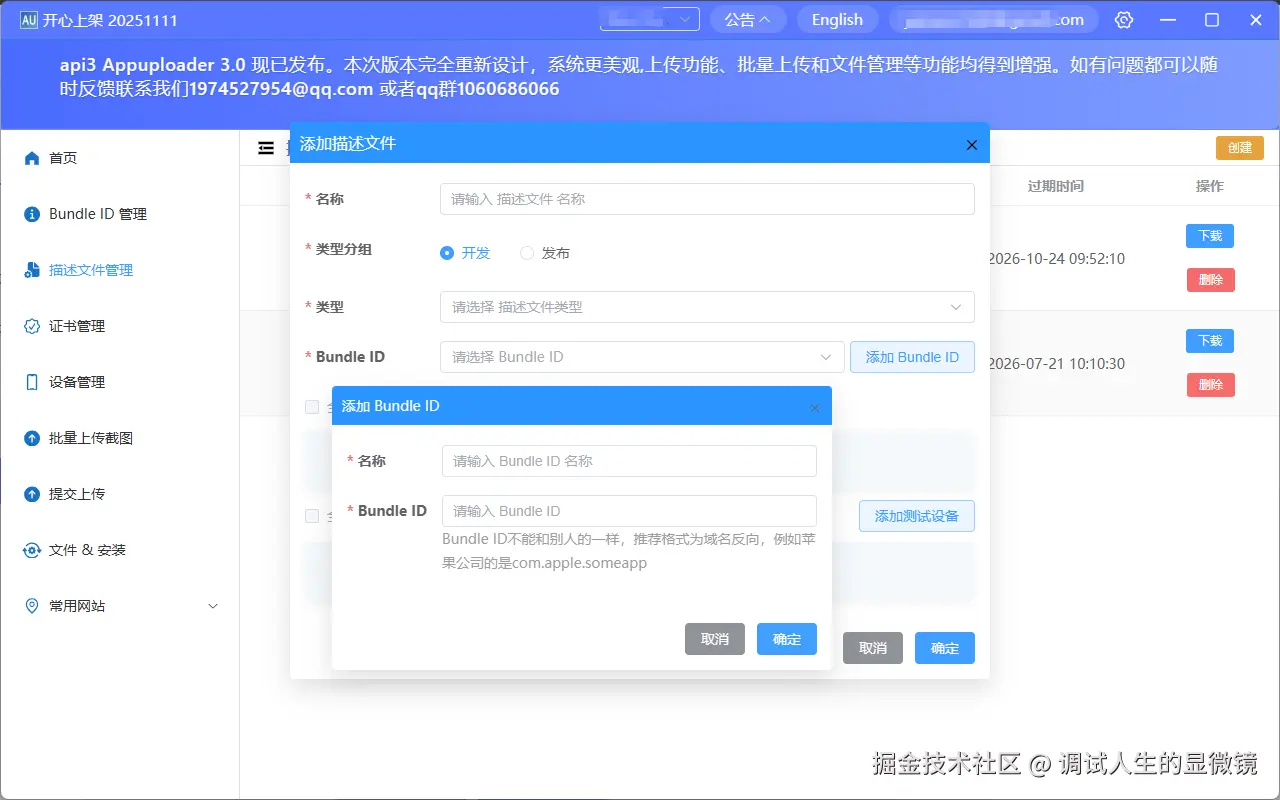Screen dimensions: 1280x800
Task: Open the settings gear in the title bar
Action: pyautogui.click(x=1124, y=19)
